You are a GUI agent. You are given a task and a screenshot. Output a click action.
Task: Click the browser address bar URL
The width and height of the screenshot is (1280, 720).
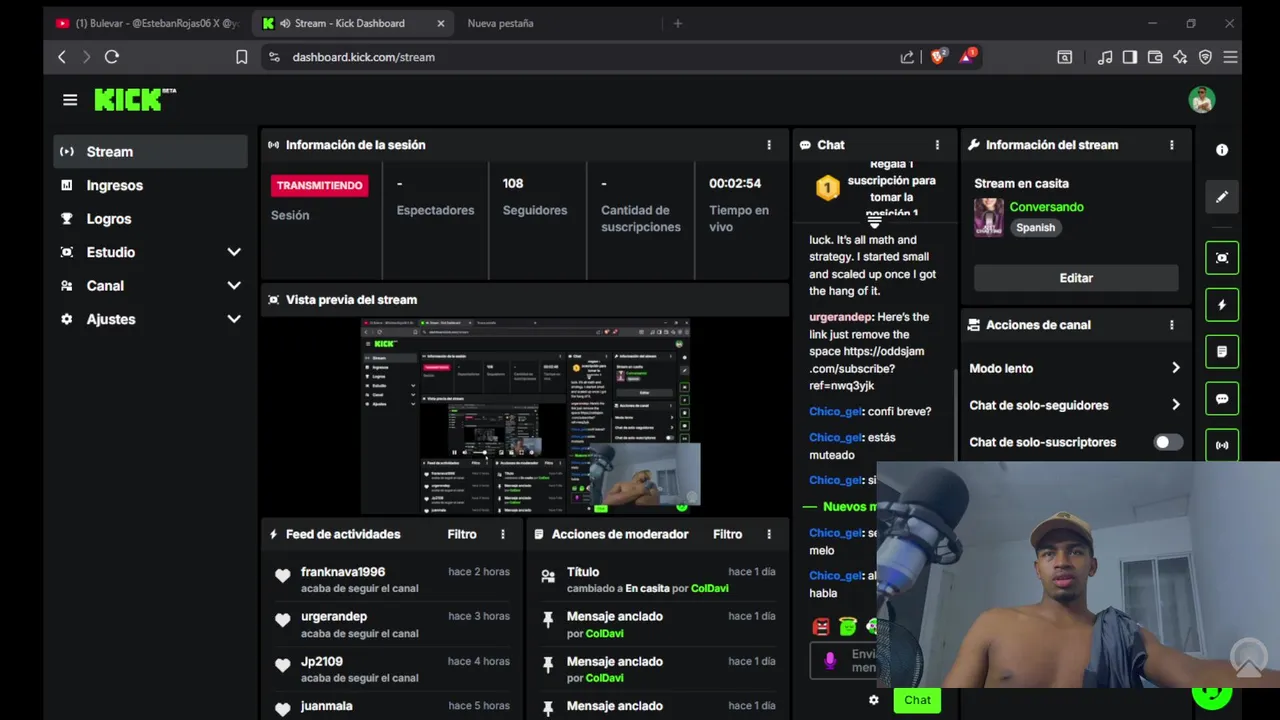click(363, 57)
